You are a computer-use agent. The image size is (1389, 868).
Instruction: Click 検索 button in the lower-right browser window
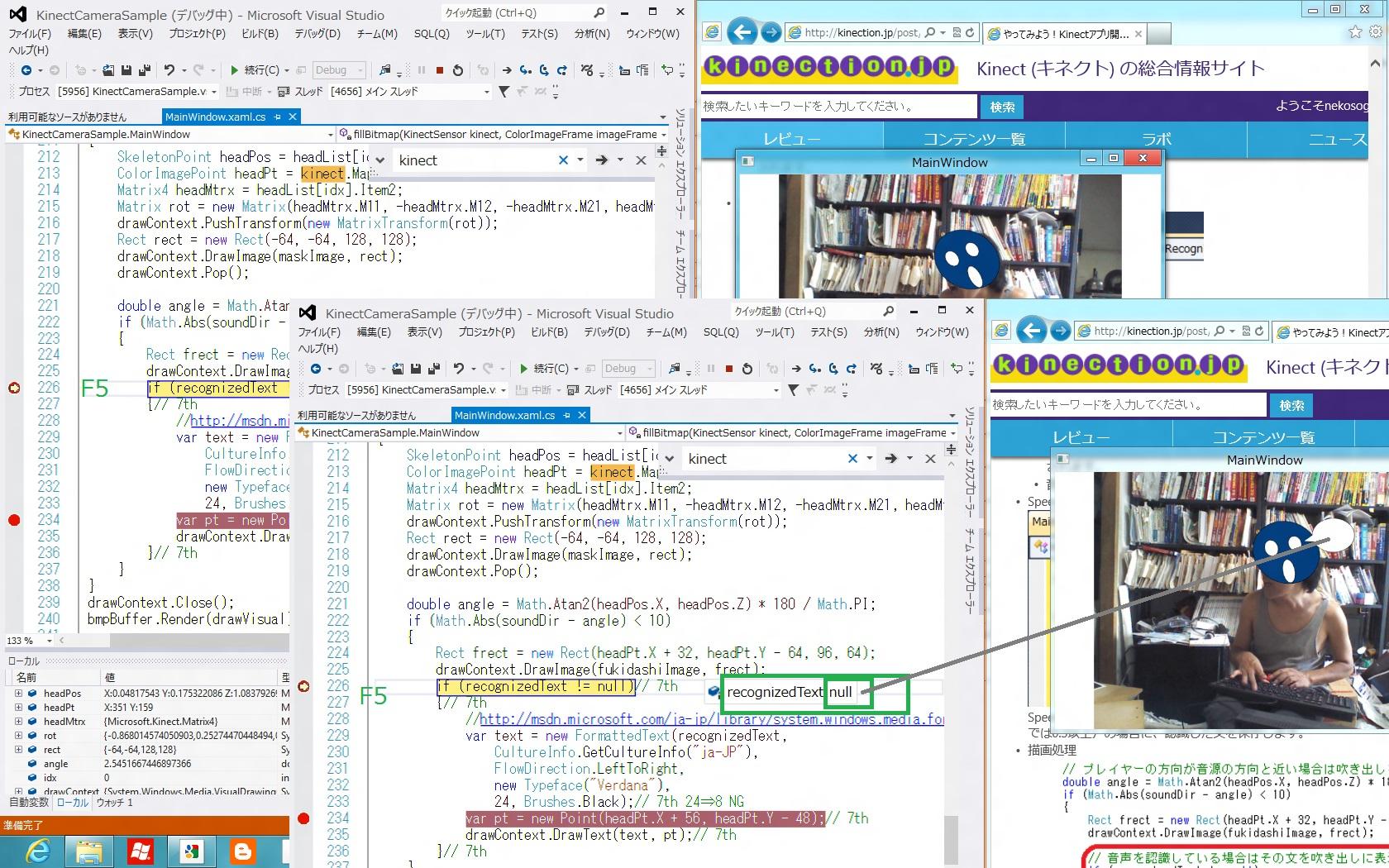[1291, 405]
